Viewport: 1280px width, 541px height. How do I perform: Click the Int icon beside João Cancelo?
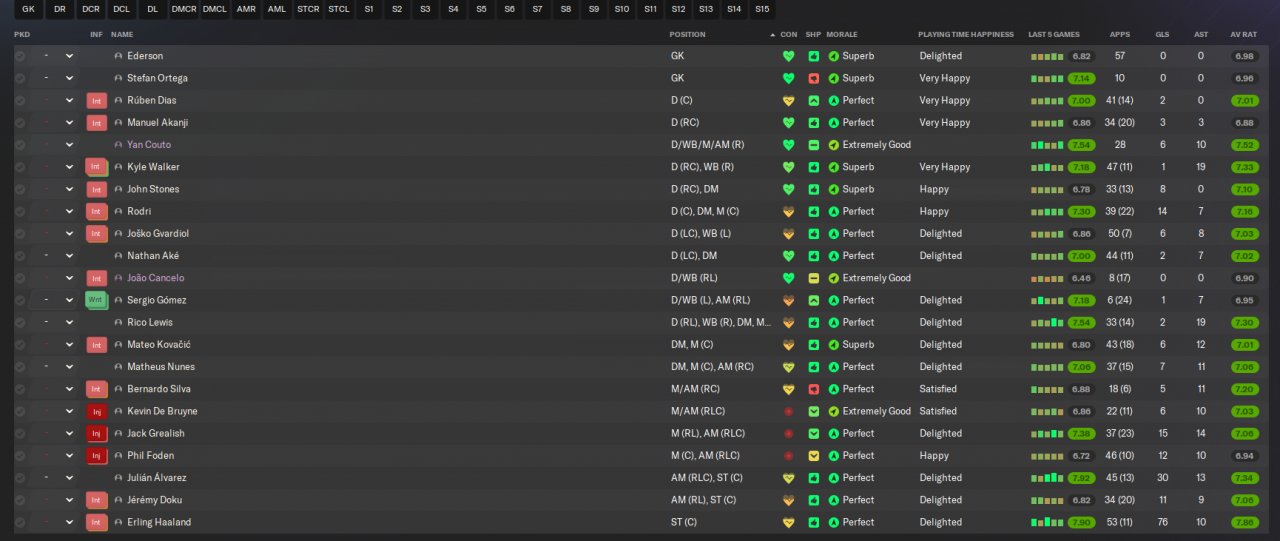[x=96, y=278]
